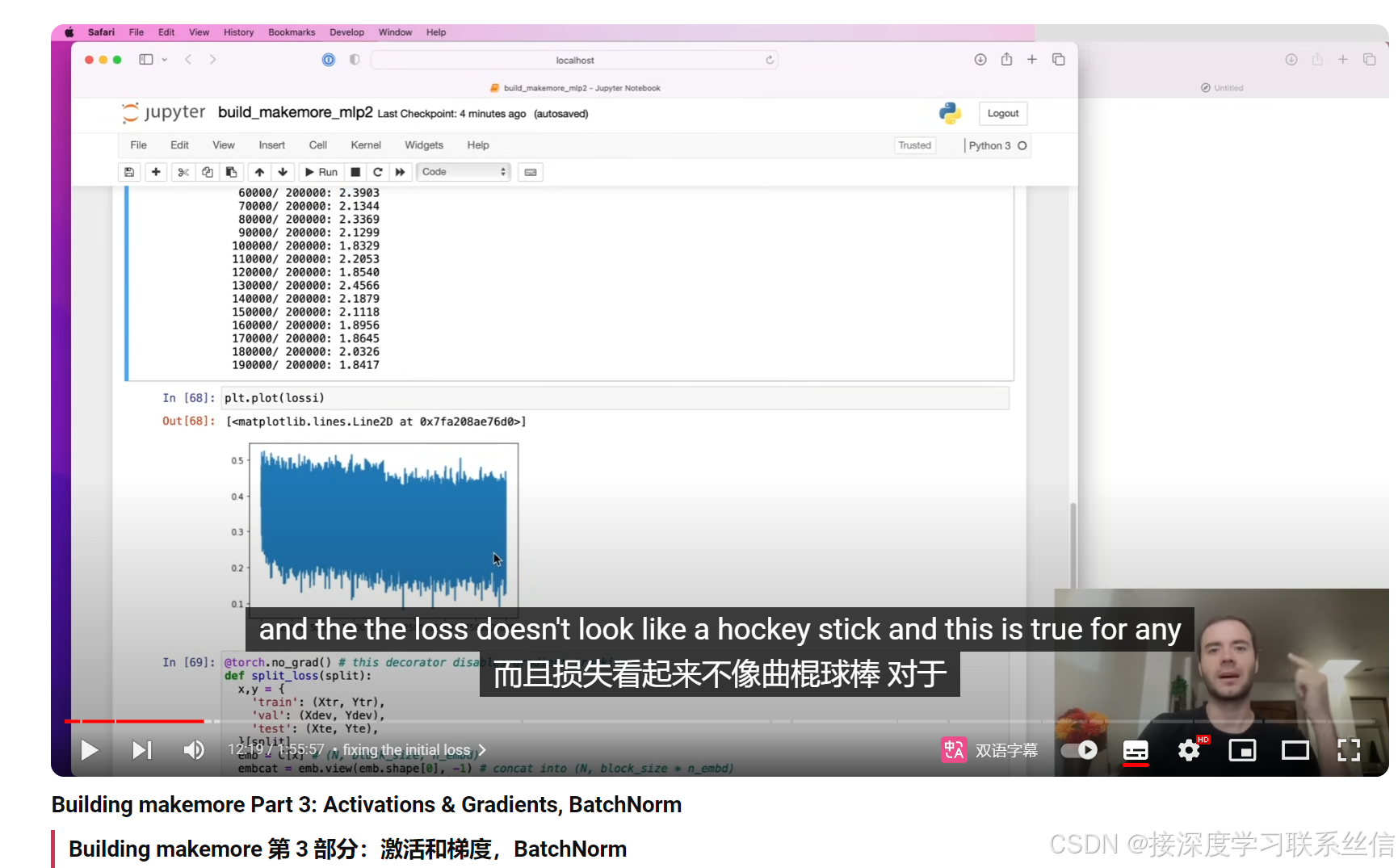Enter fullscreen mode
Viewport: 1398px width, 868px height.
click(1349, 750)
